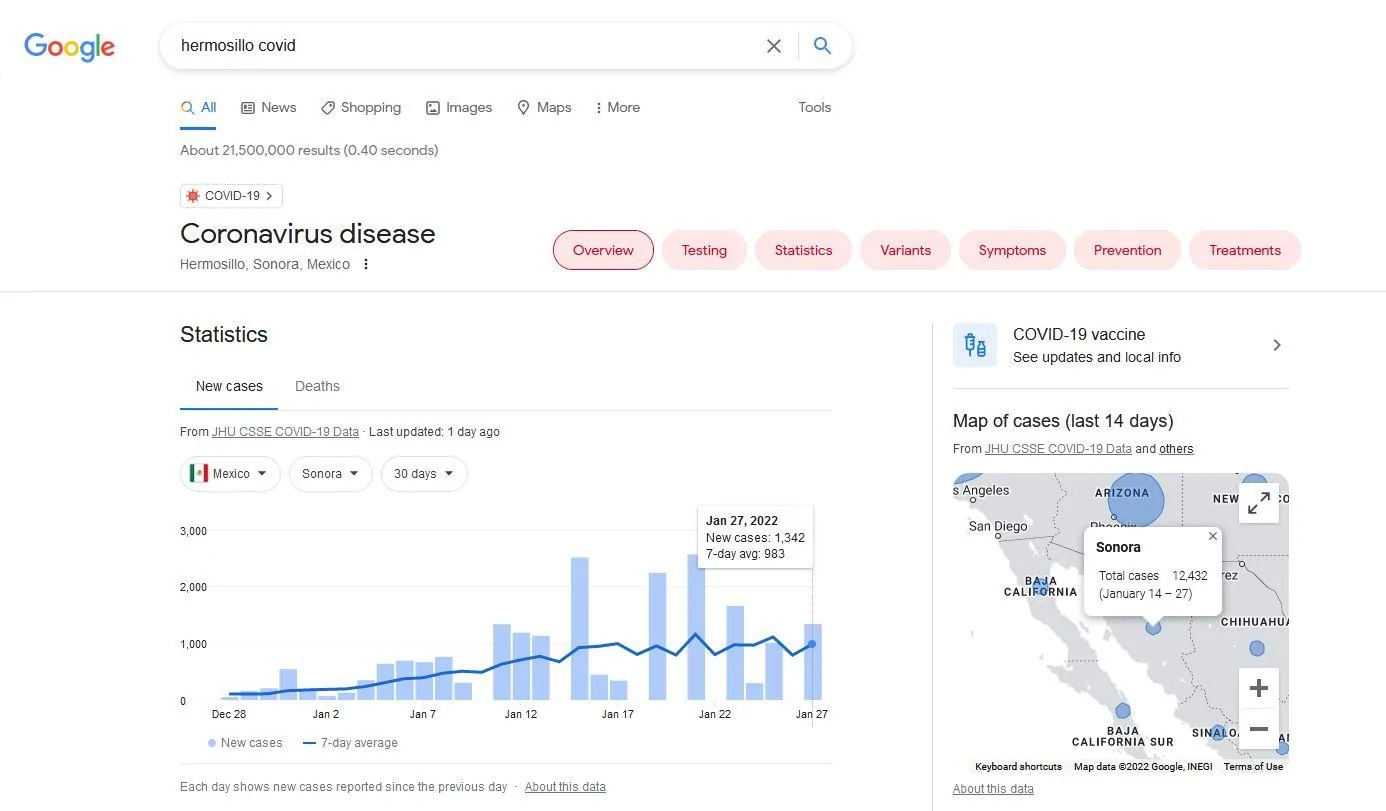Click the Sonora bubble under the popup
The image size is (1386, 811).
point(1153,627)
